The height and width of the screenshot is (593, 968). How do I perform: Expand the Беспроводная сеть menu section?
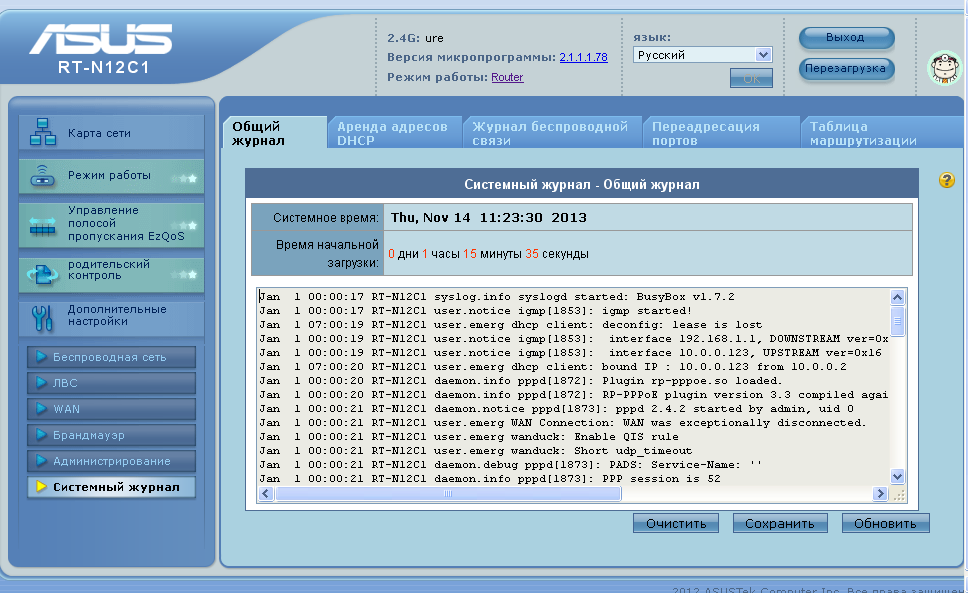point(111,357)
